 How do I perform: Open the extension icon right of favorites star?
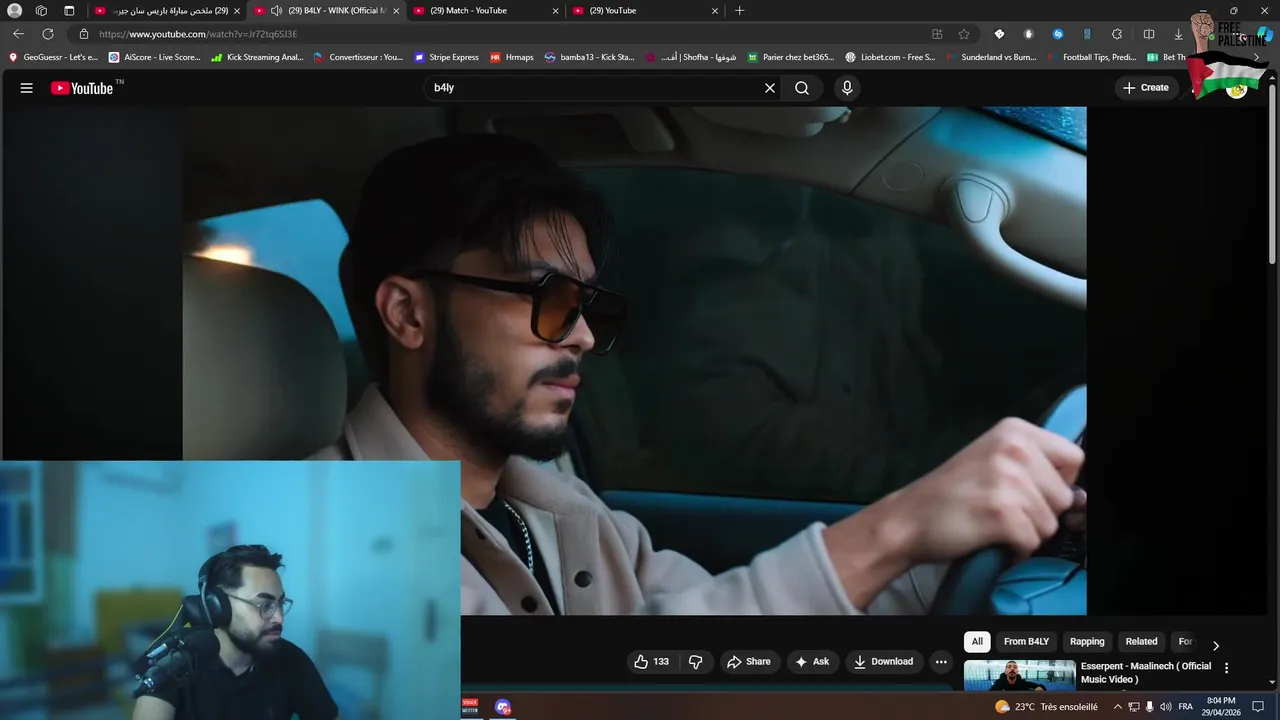point(999,34)
